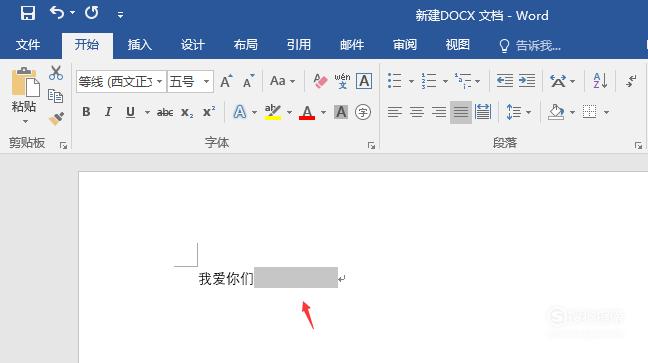
Task: Toggle Subscript formatting
Action: [187, 112]
